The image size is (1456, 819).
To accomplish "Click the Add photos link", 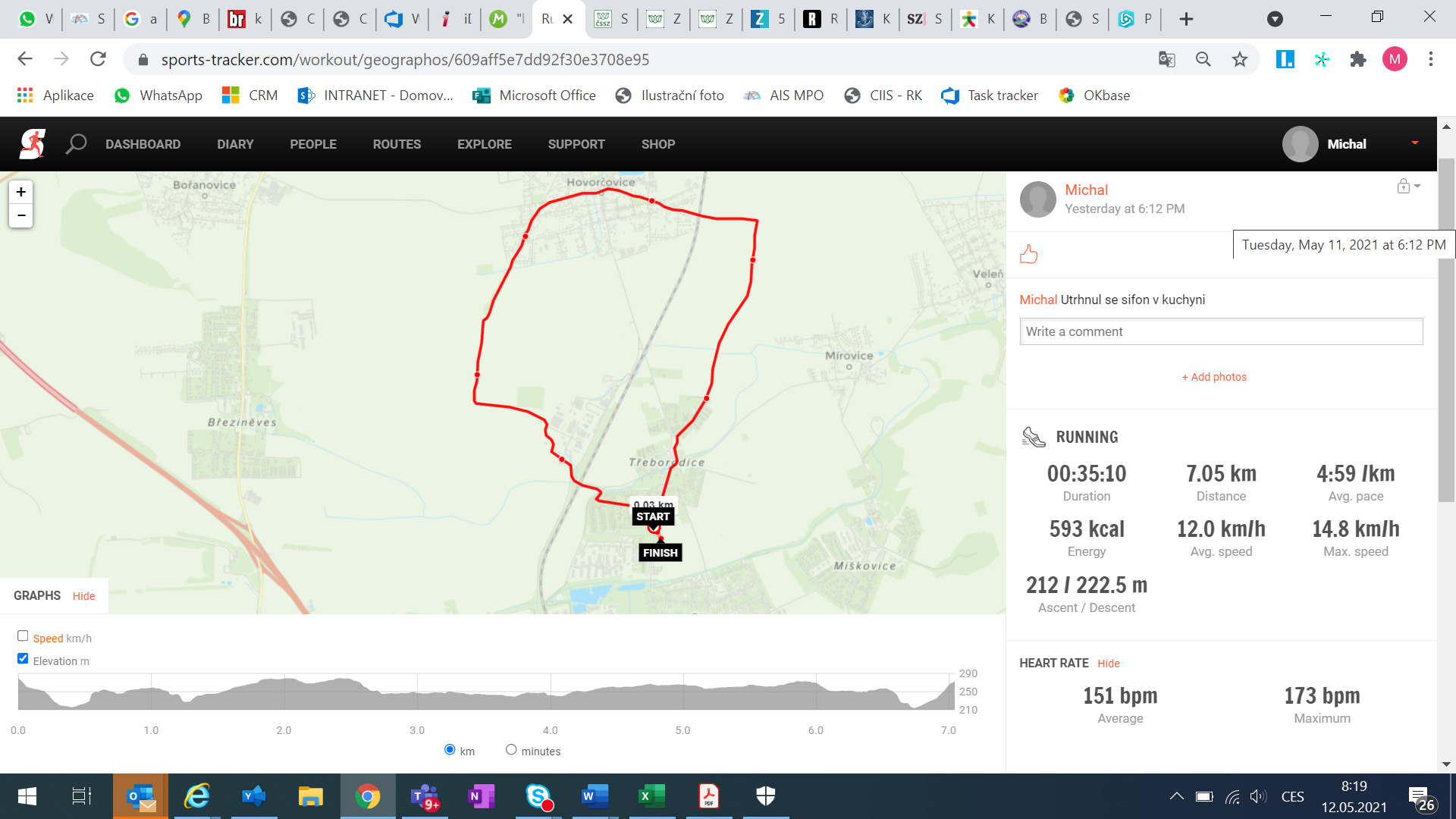I will point(1214,377).
